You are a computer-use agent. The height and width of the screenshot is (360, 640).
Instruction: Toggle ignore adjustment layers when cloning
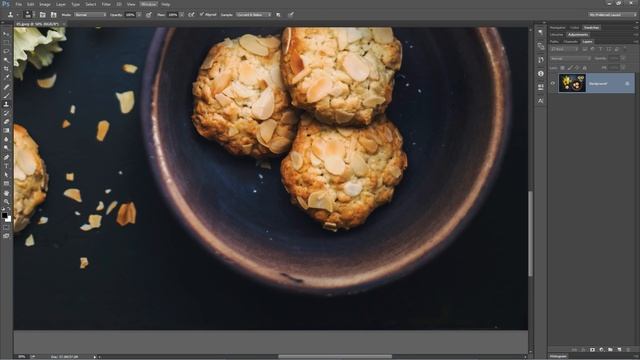click(x=278, y=15)
